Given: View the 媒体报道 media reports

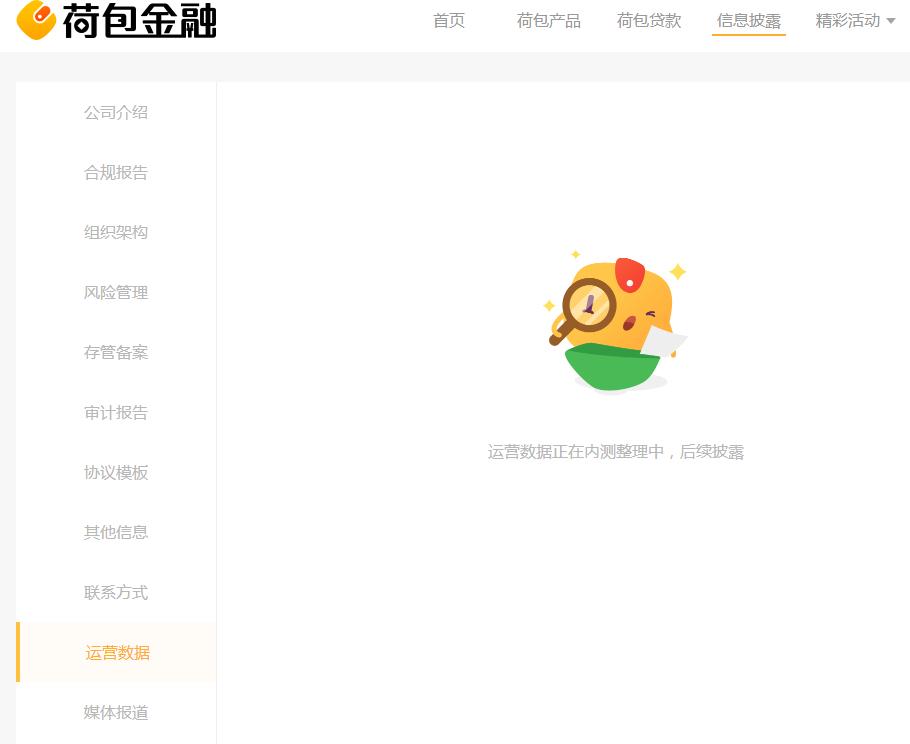Looking at the screenshot, I should [116, 712].
